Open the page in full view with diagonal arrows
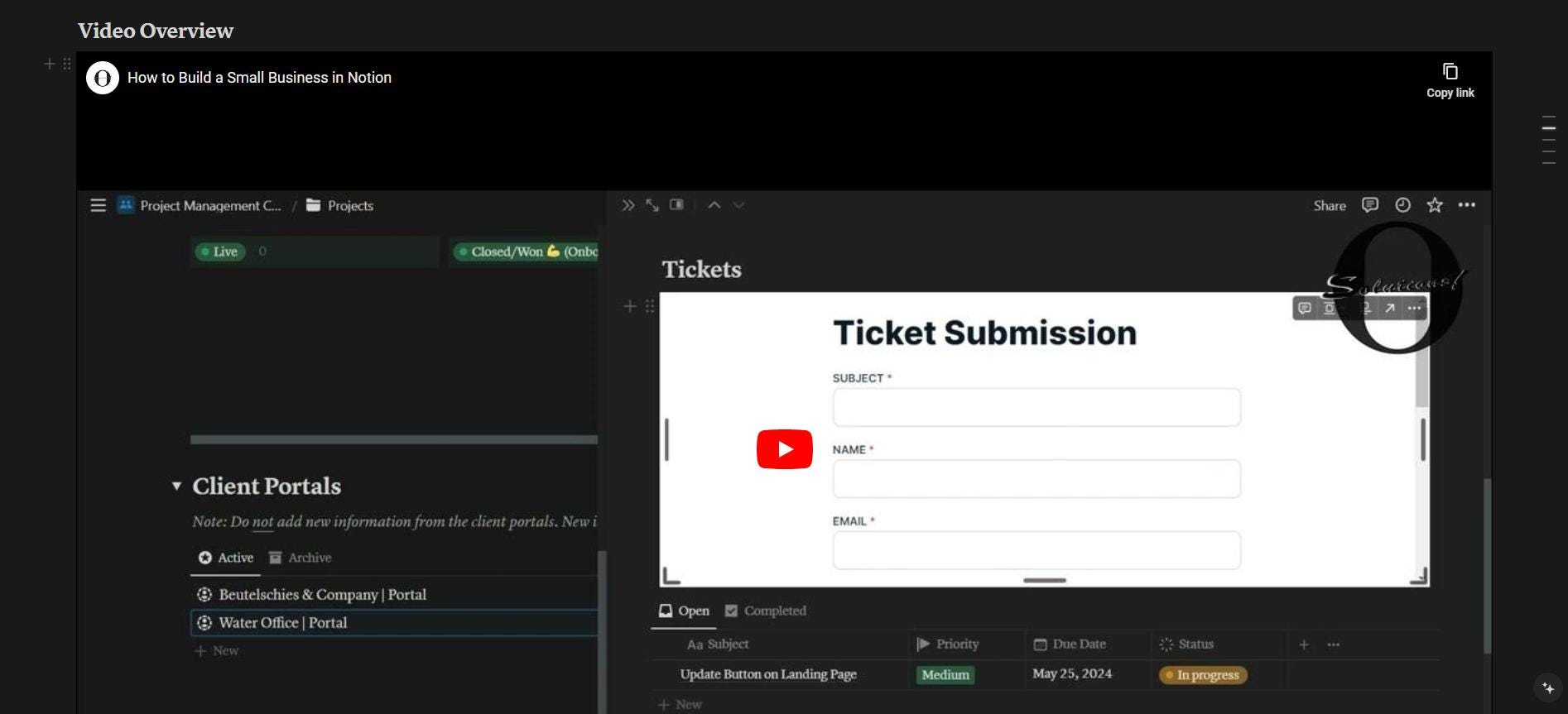 (x=652, y=205)
